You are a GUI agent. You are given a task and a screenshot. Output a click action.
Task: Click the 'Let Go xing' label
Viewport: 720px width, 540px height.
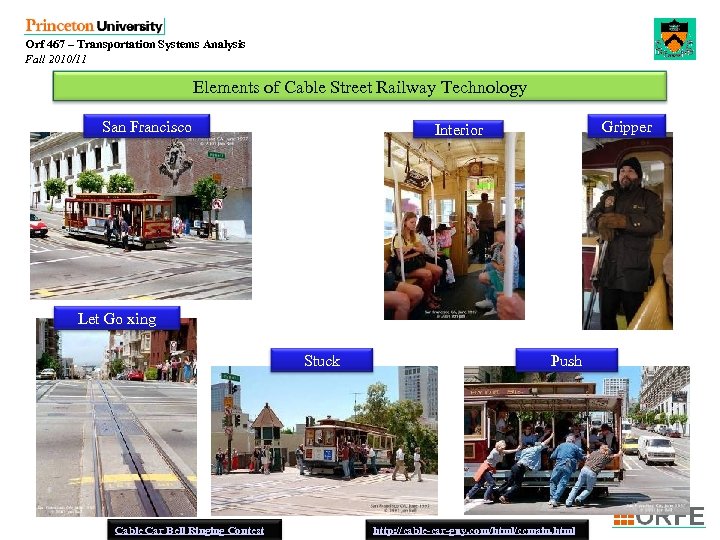117,318
